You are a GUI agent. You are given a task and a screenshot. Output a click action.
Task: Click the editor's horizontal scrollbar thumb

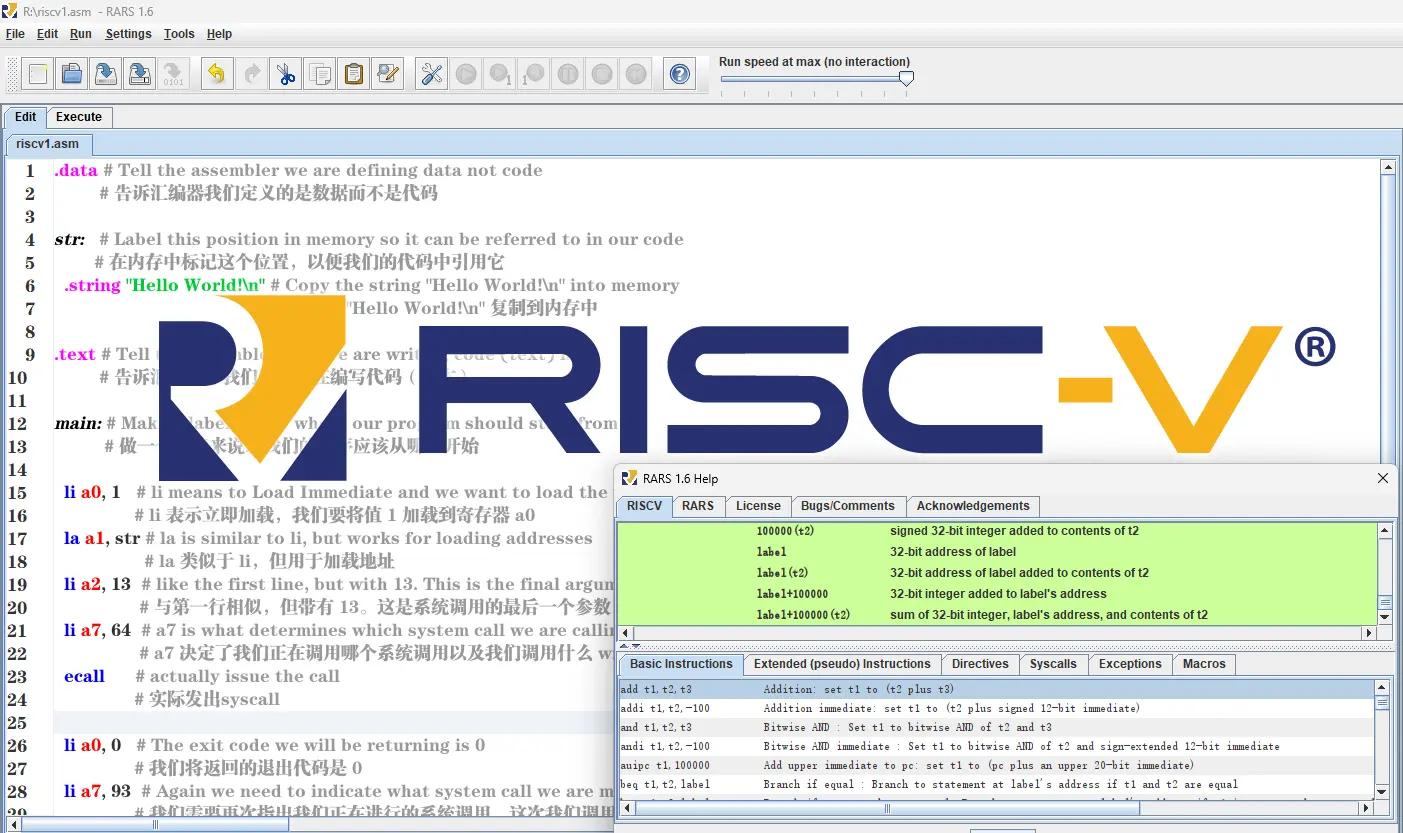click(x=155, y=825)
